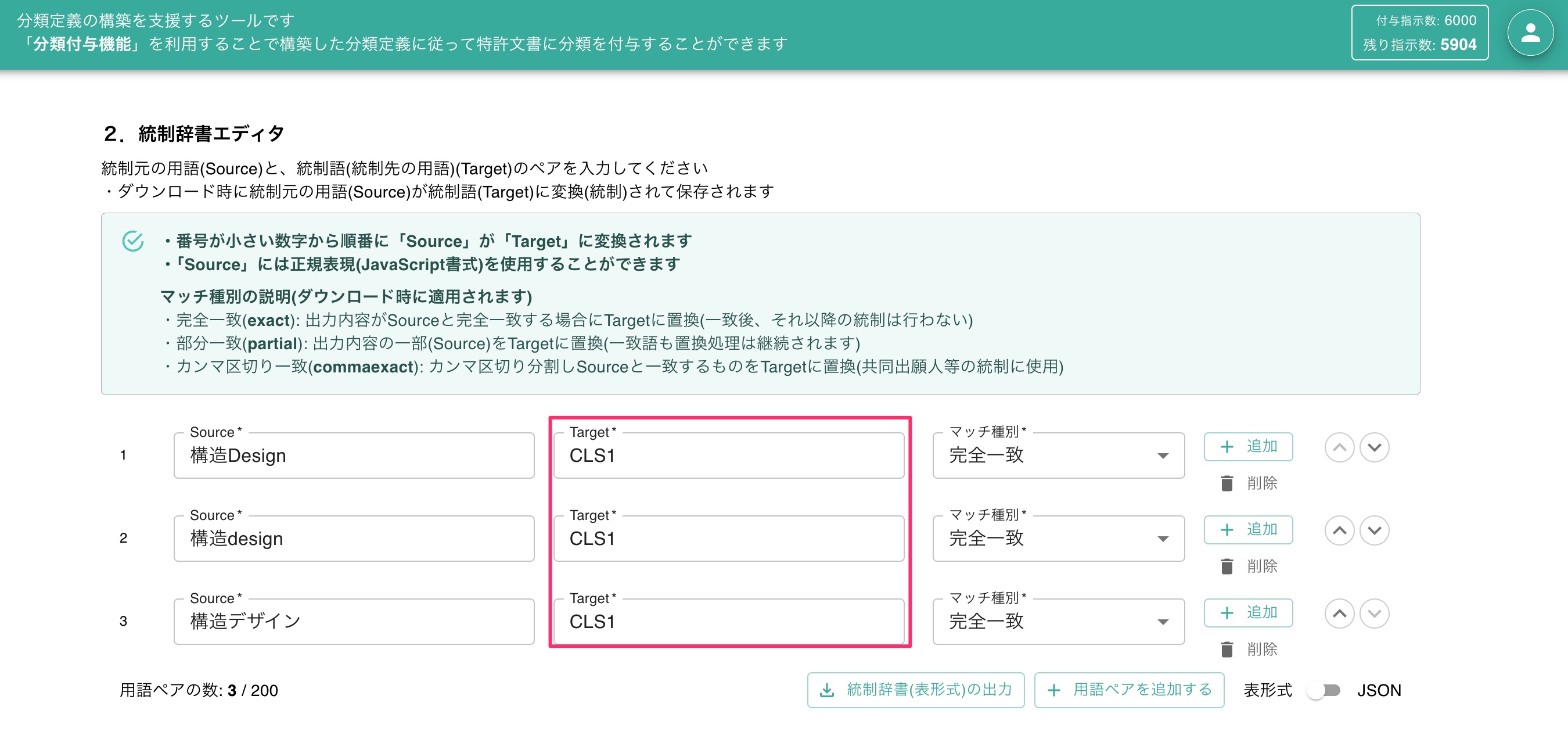This screenshot has height=746, width=1568.
Task: Click 追加 button in row 2
Action: click(1248, 529)
